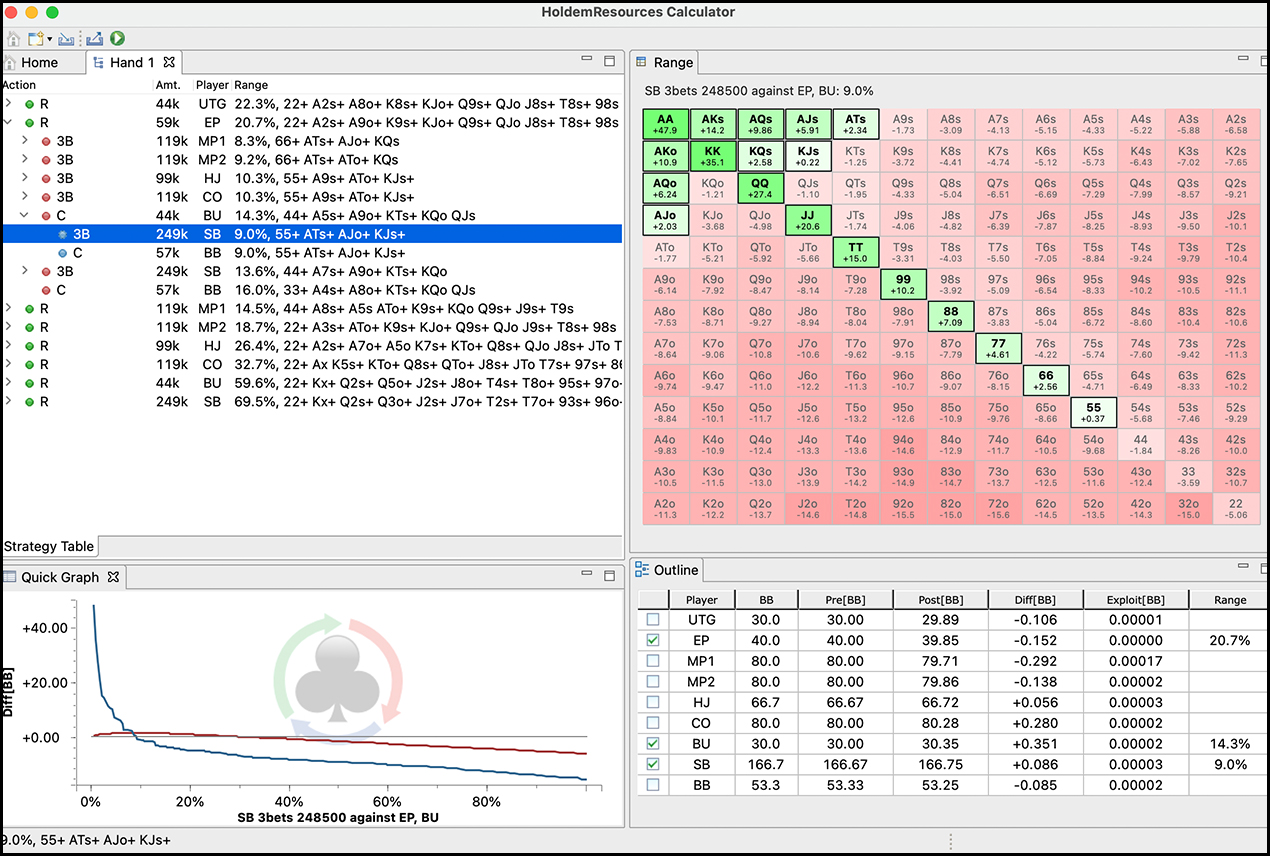Click the 55 cell in range grid
Viewport: 1270px width, 856px height.
[1093, 413]
